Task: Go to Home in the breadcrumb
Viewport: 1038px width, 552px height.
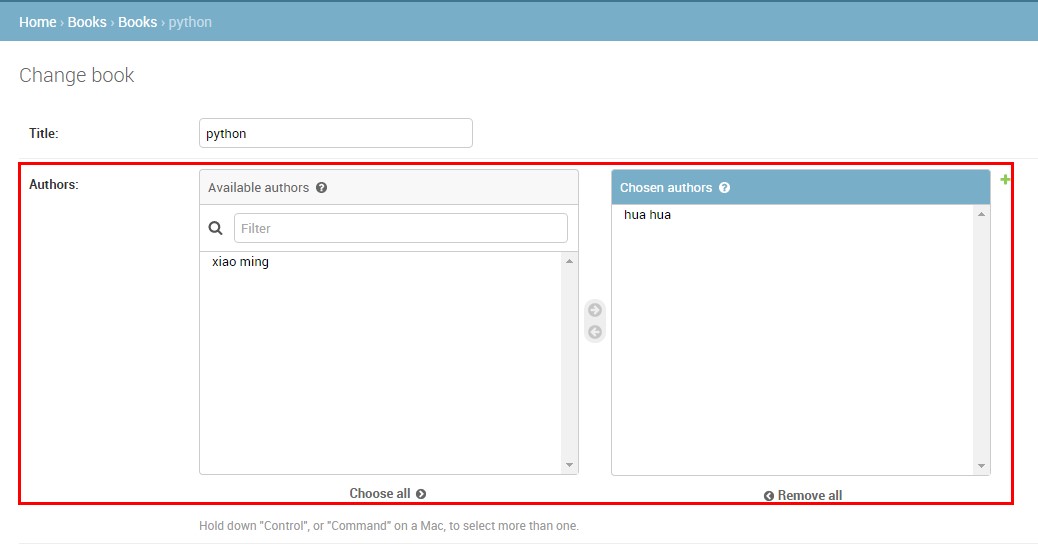Action: (x=38, y=22)
